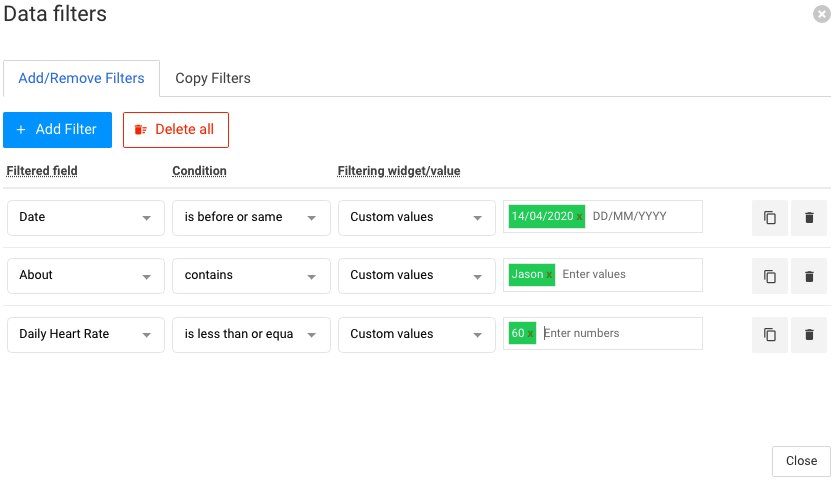
Task: Open the 'is before or same' condition dropdown
Action: click(x=251, y=218)
